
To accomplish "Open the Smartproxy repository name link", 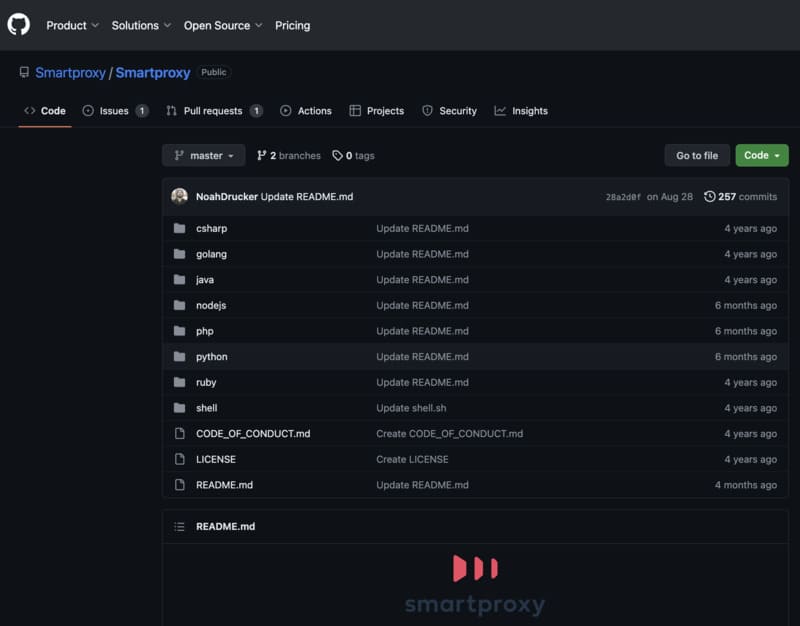I will pos(153,72).
